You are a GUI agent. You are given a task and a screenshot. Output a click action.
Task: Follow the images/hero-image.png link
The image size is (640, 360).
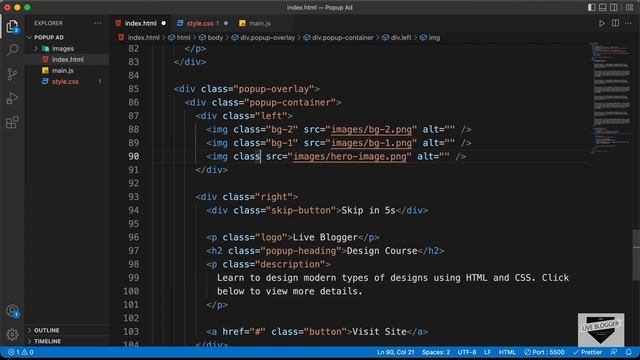pos(350,156)
